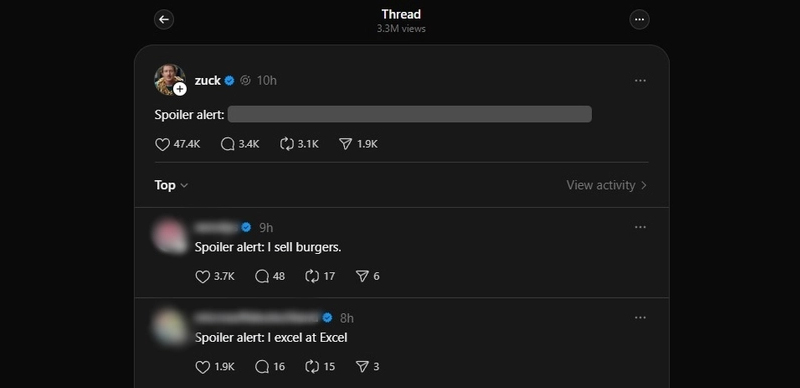Open zuck's profile picture
Viewport: 800px width, 388px height.
169,79
